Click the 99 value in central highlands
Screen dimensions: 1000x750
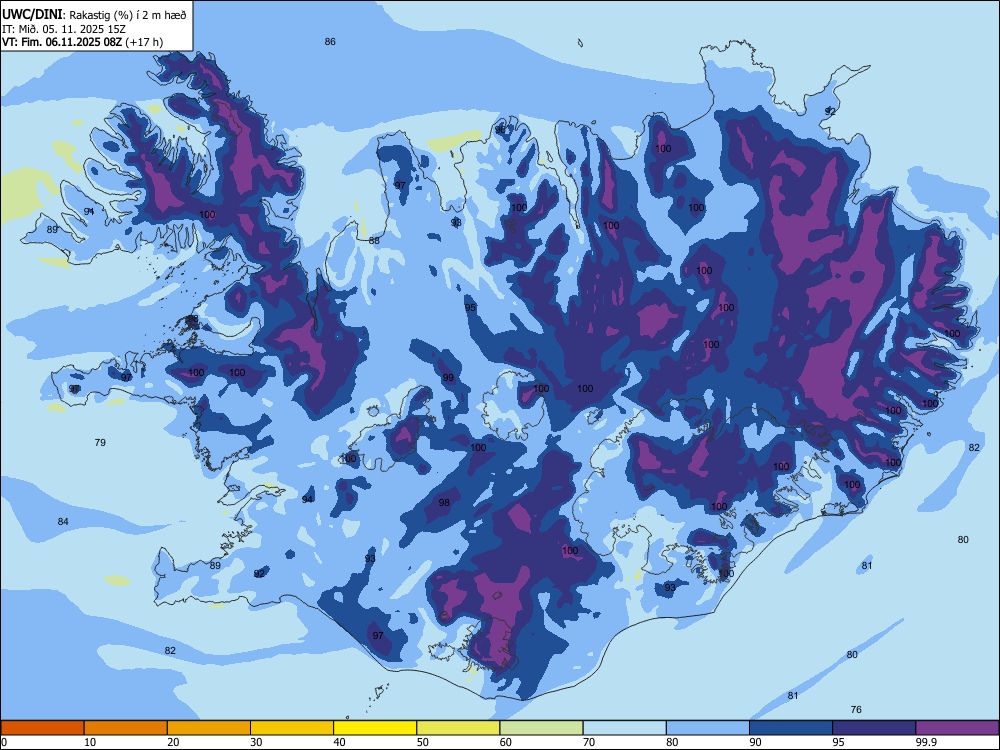[448, 378]
